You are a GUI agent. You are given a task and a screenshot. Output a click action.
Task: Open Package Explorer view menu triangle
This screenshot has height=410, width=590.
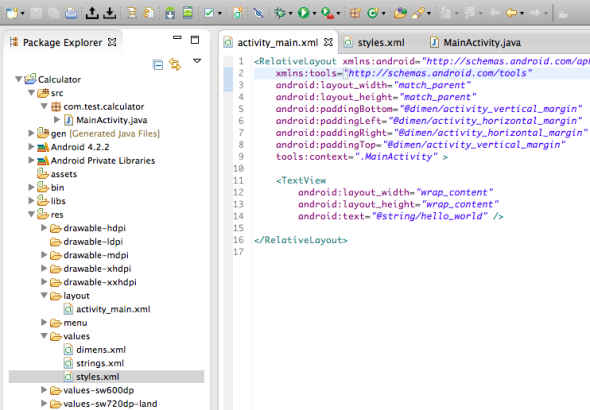(x=197, y=61)
